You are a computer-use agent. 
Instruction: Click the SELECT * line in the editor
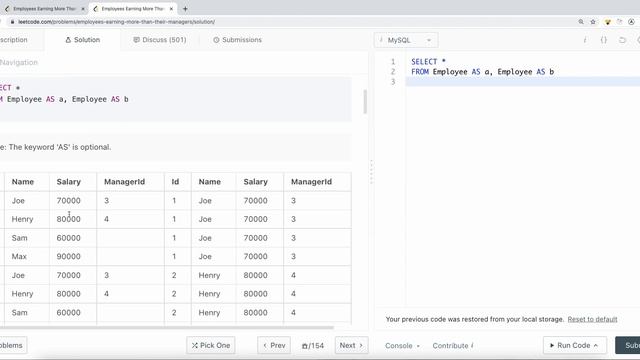[428, 62]
